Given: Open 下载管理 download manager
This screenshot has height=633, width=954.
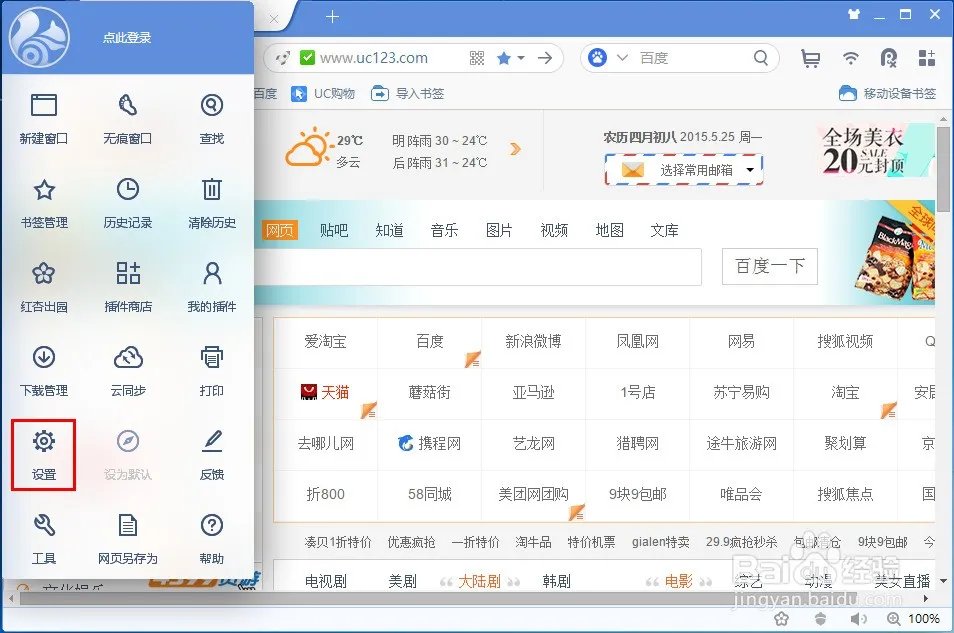Looking at the screenshot, I should click(44, 372).
